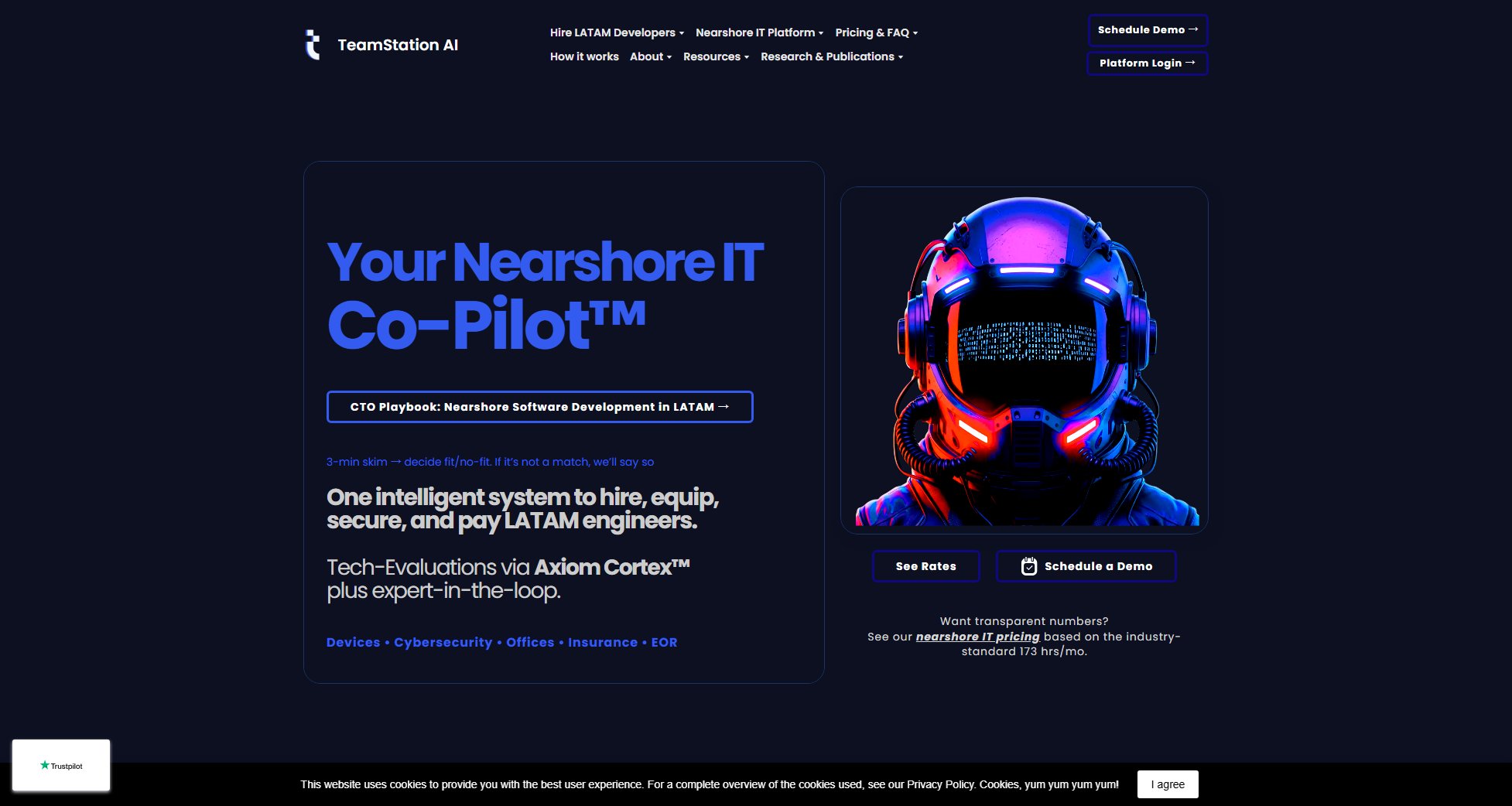Click the calendar icon in Schedule a Demo
This screenshot has height=806, width=1512.
pos(1028,566)
